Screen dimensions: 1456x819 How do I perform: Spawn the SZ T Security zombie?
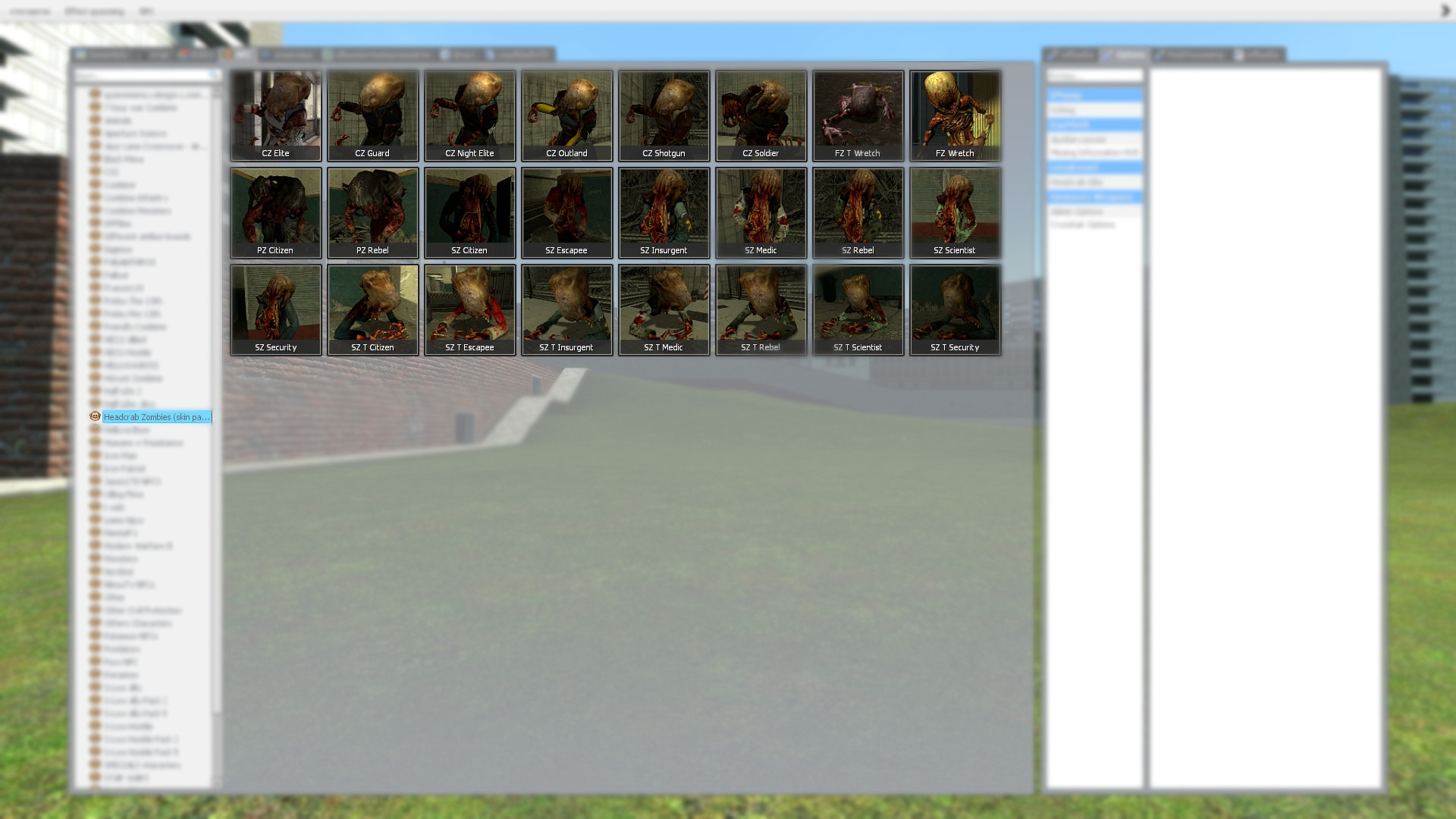click(x=955, y=308)
